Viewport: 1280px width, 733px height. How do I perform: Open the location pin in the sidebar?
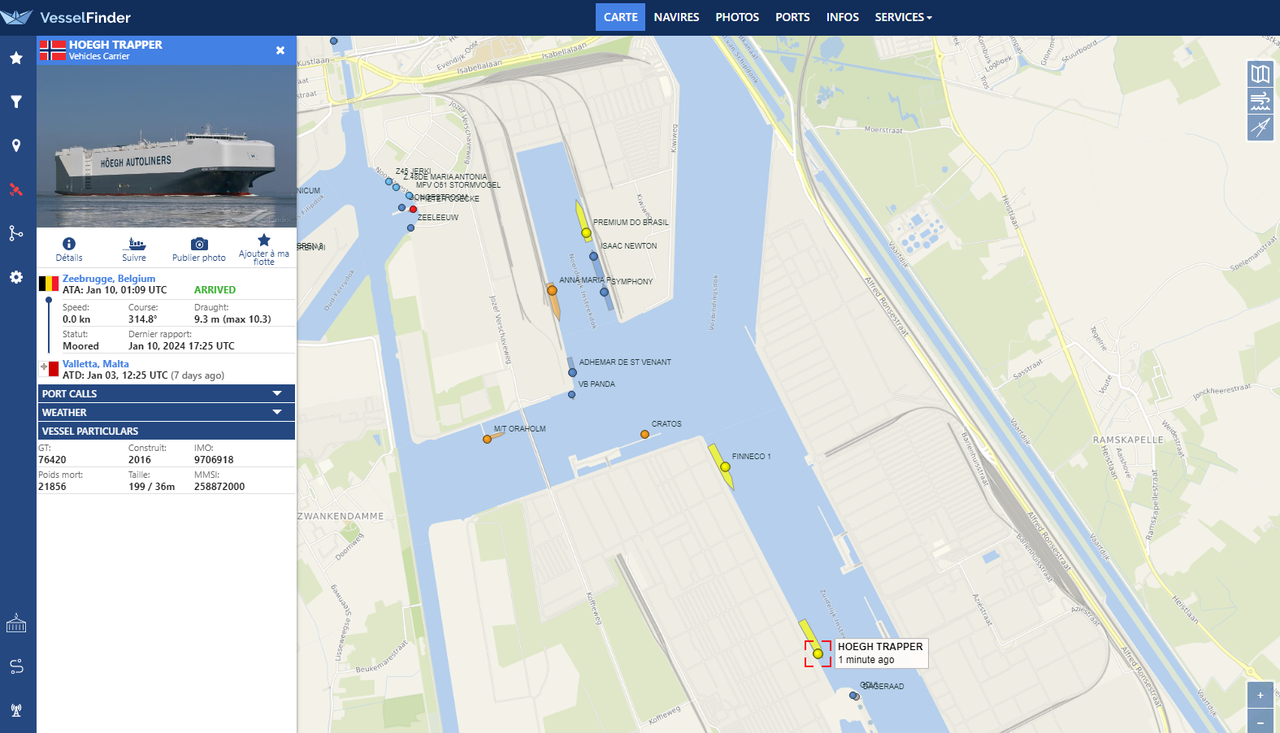[x=16, y=146]
